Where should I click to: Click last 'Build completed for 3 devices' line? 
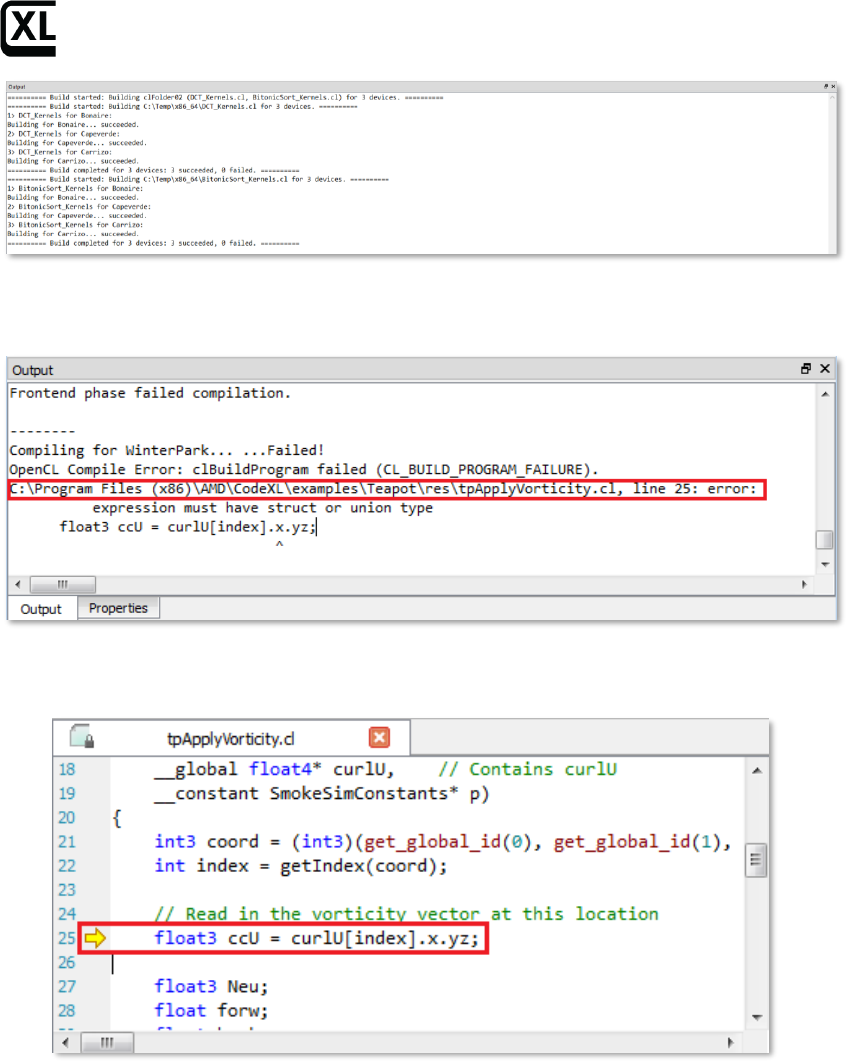coord(153,243)
